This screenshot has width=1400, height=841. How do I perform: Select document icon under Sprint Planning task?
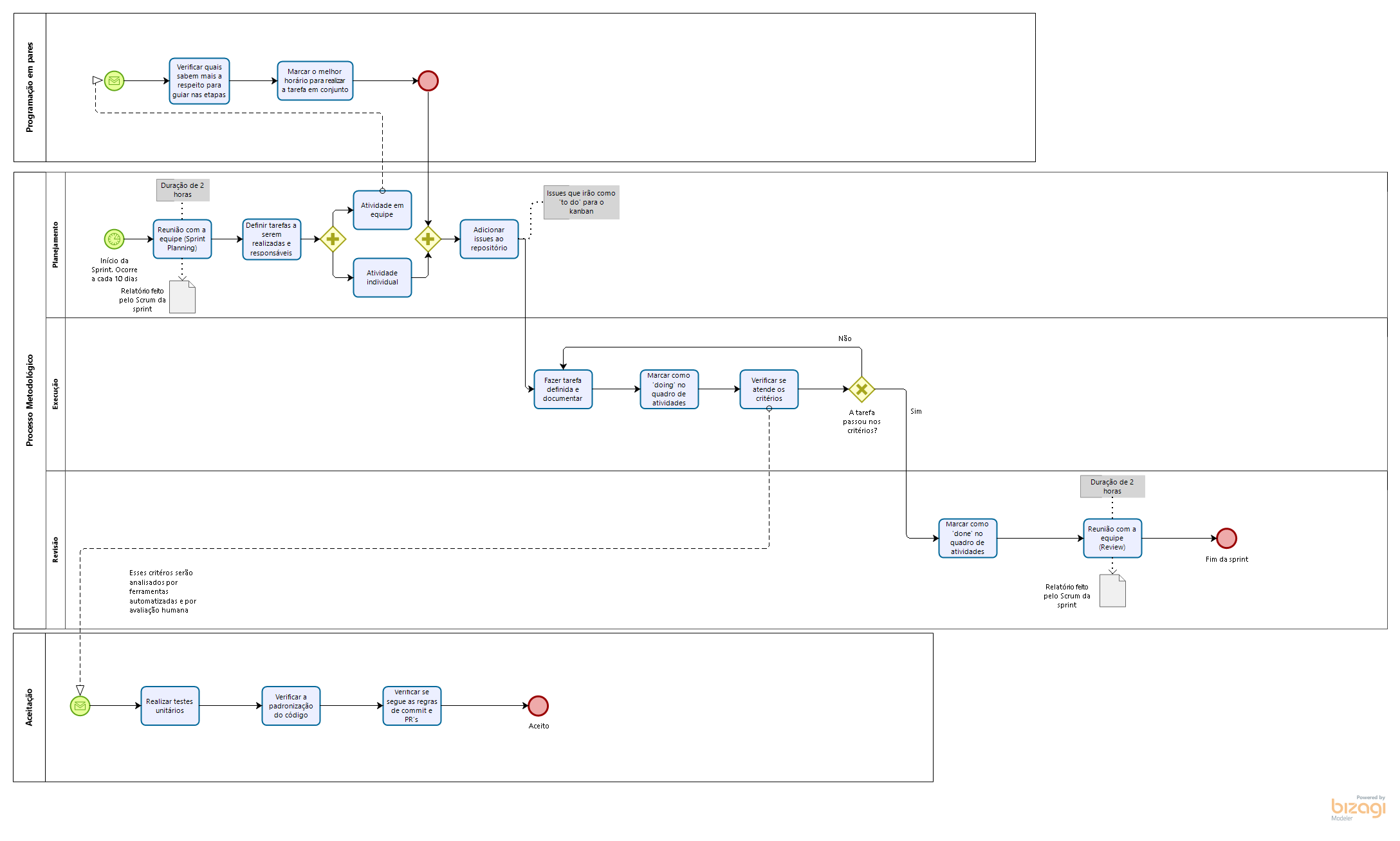click(182, 297)
